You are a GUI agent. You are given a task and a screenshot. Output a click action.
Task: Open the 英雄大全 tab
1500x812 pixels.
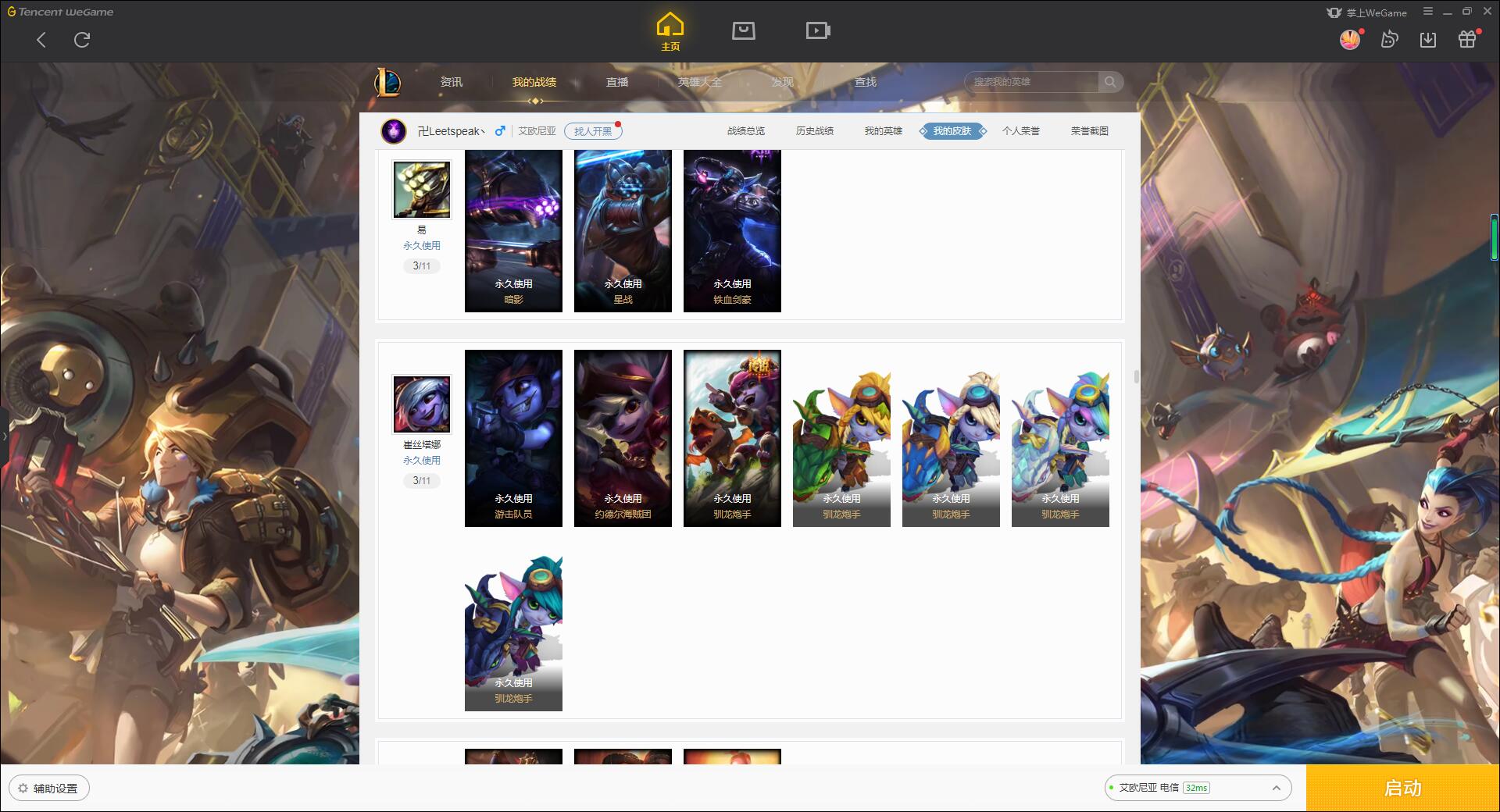pos(700,82)
